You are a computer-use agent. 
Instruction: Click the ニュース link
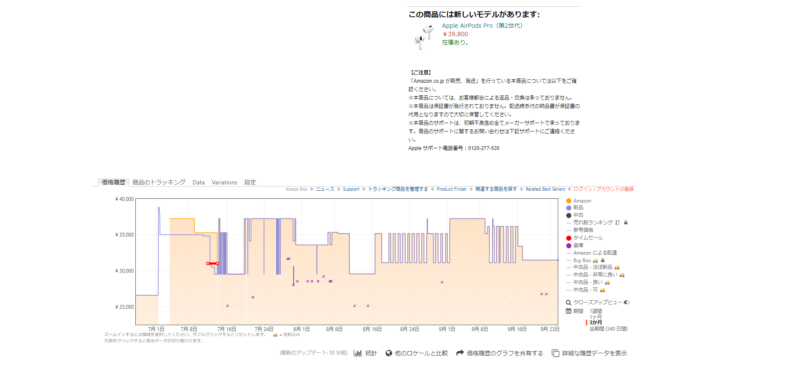325,189
